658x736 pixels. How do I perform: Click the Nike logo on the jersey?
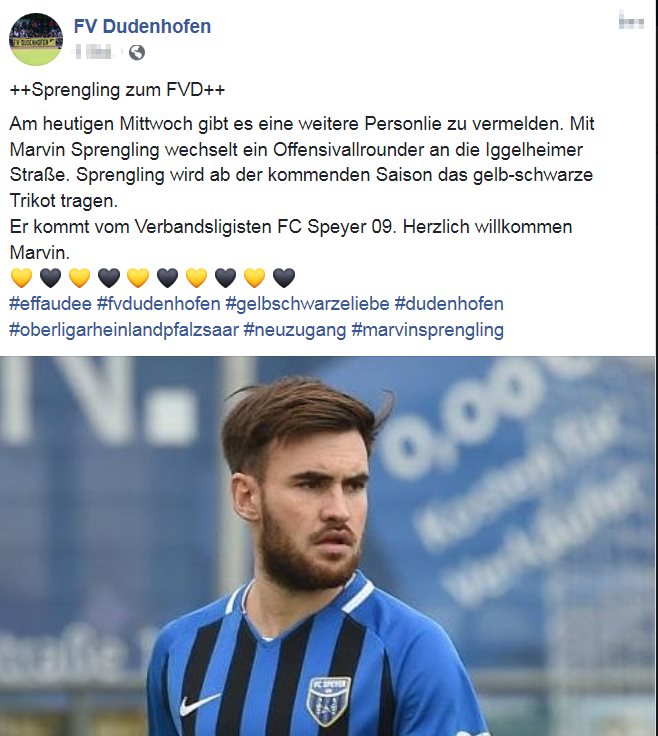[199, 704]
